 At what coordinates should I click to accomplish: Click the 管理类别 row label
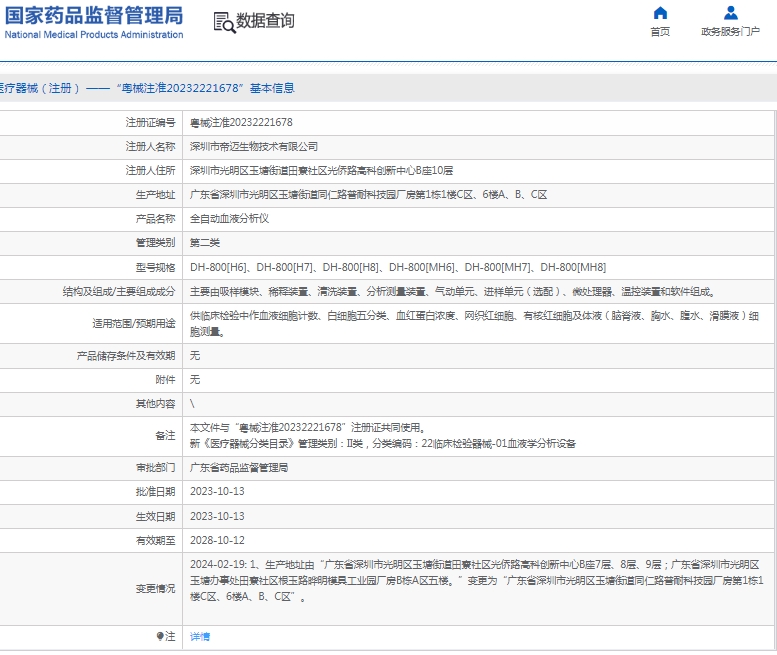coord(155,243)
